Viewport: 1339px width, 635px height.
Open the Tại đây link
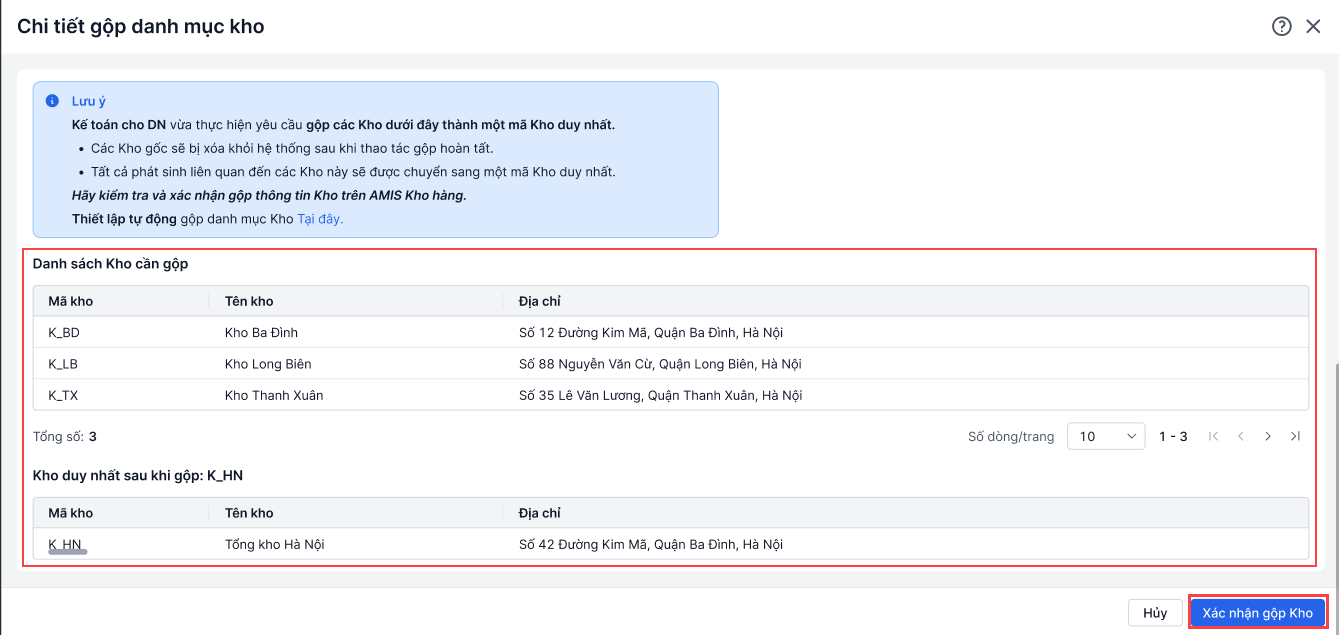point(320,218)
